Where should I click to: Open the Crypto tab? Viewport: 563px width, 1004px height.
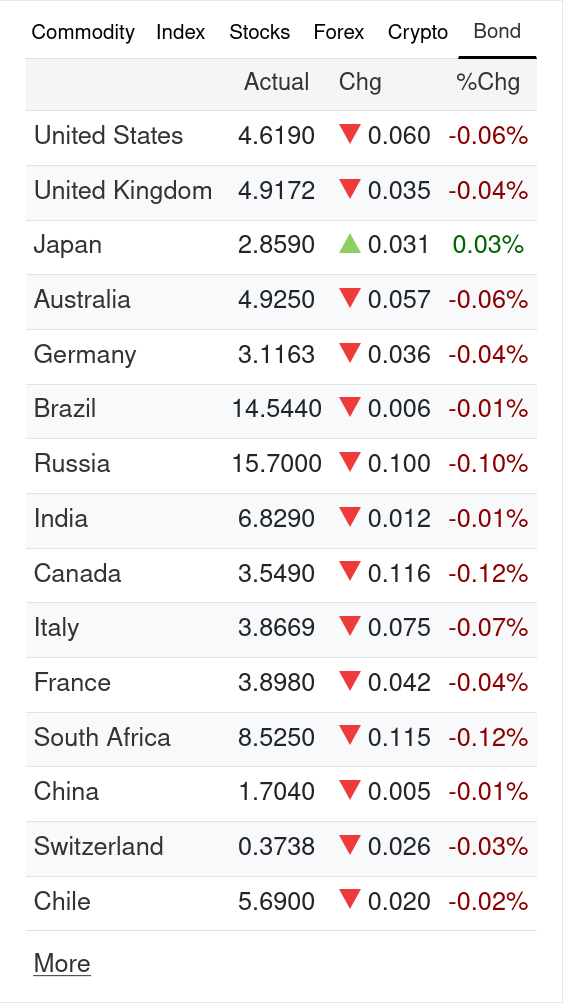[418, 32]
